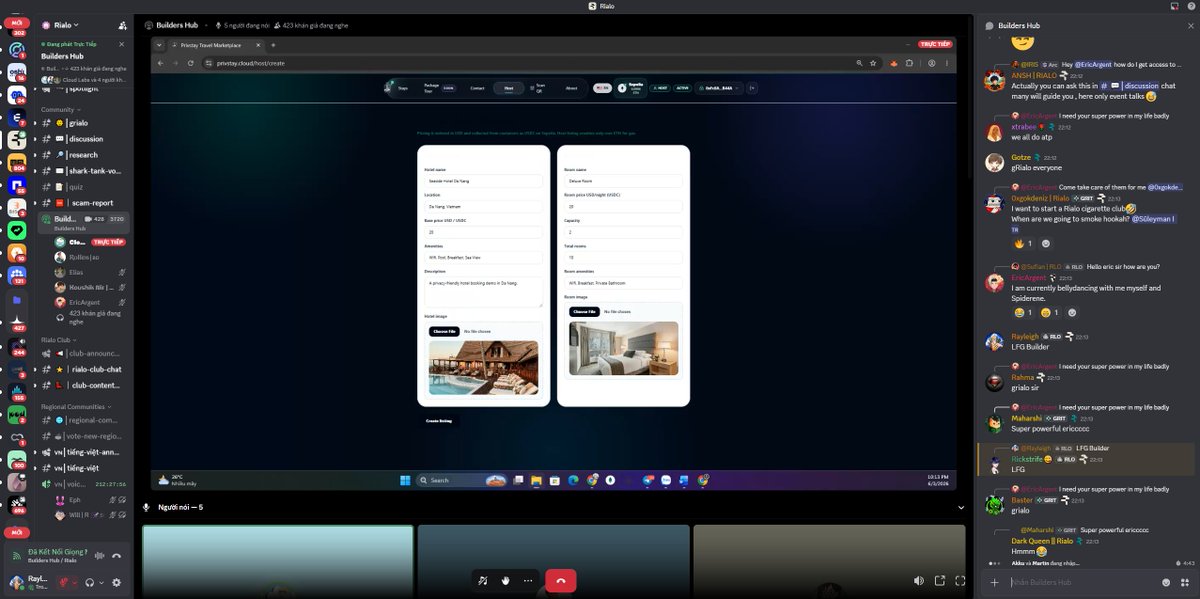Viewport: 1200px width, 599px height.
Task: Open the quiz channel
Action: [x=85, y=187]
